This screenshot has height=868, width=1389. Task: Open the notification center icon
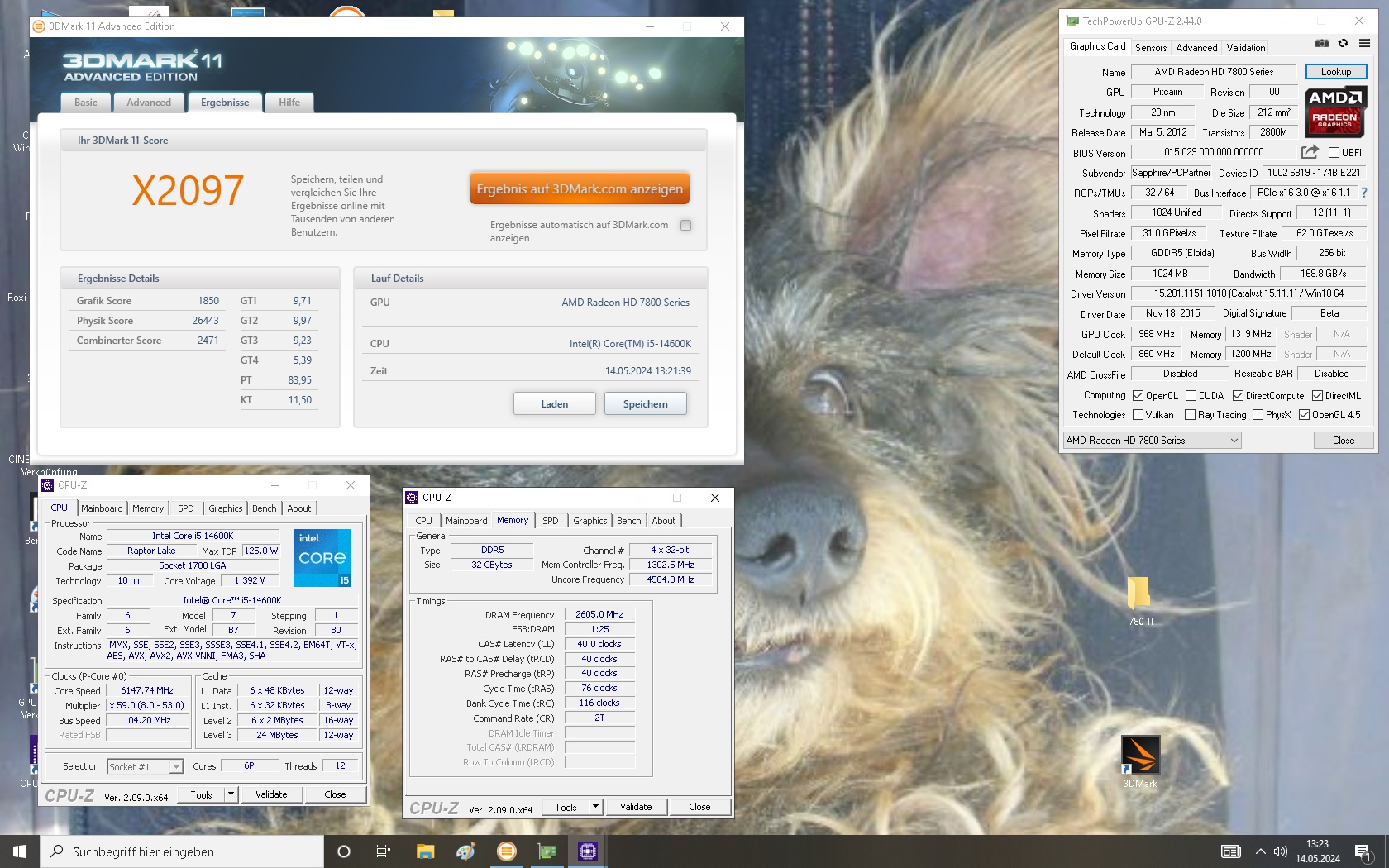(x=1363, y=851)
